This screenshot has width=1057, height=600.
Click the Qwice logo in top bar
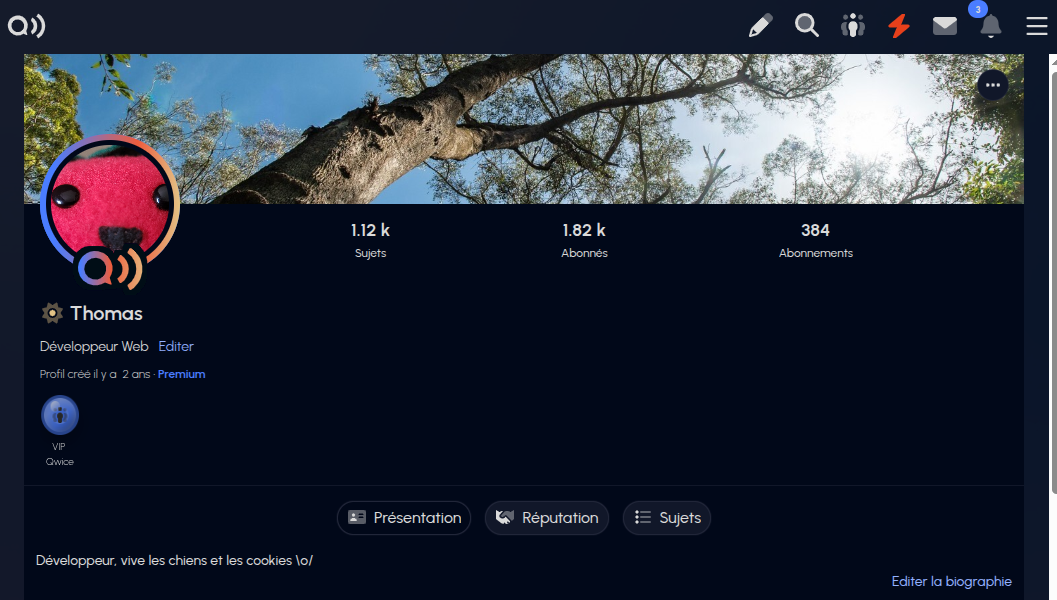pyautogui.click(x=27, y=26)
